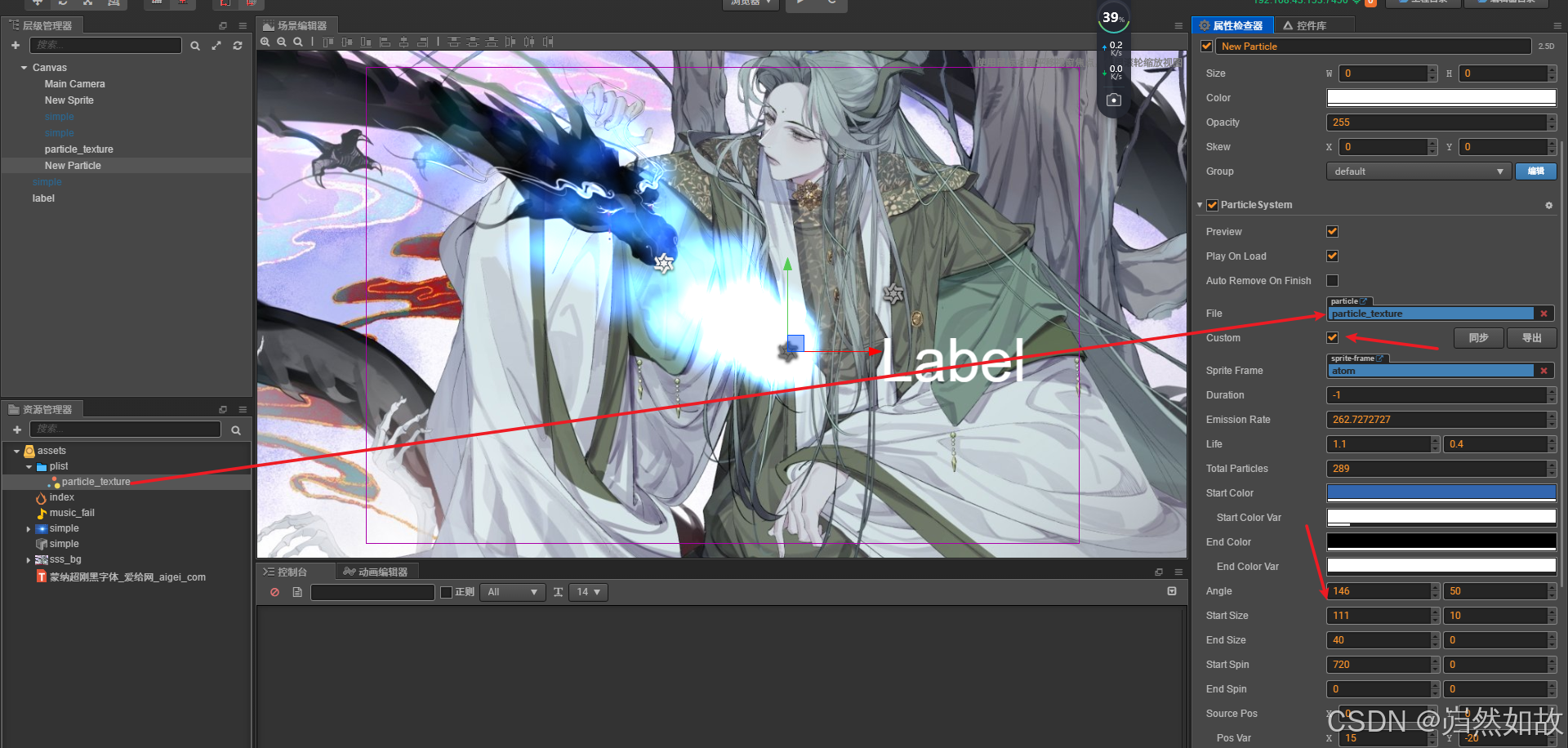Distribute selected nodes by vertical centers

pos(472,42)
